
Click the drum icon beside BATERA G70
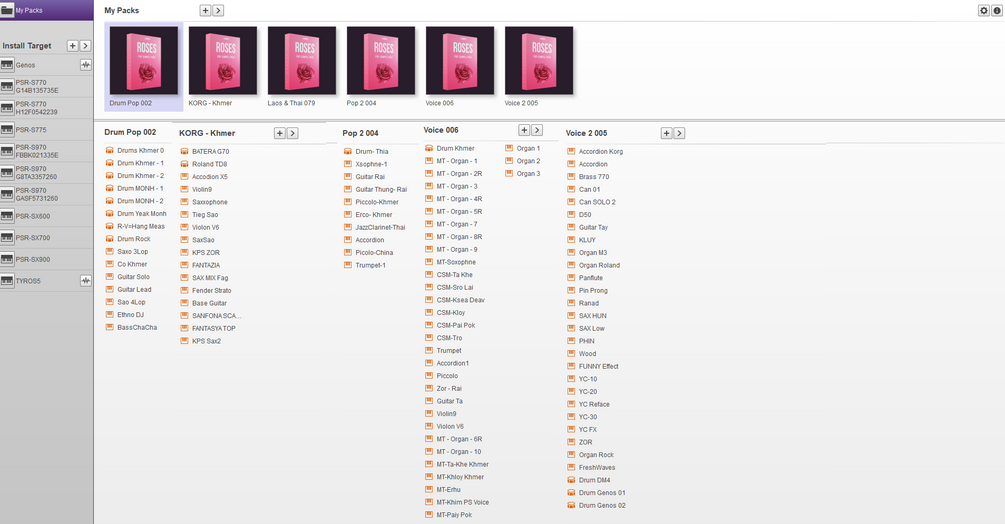(x=185, y=152)
